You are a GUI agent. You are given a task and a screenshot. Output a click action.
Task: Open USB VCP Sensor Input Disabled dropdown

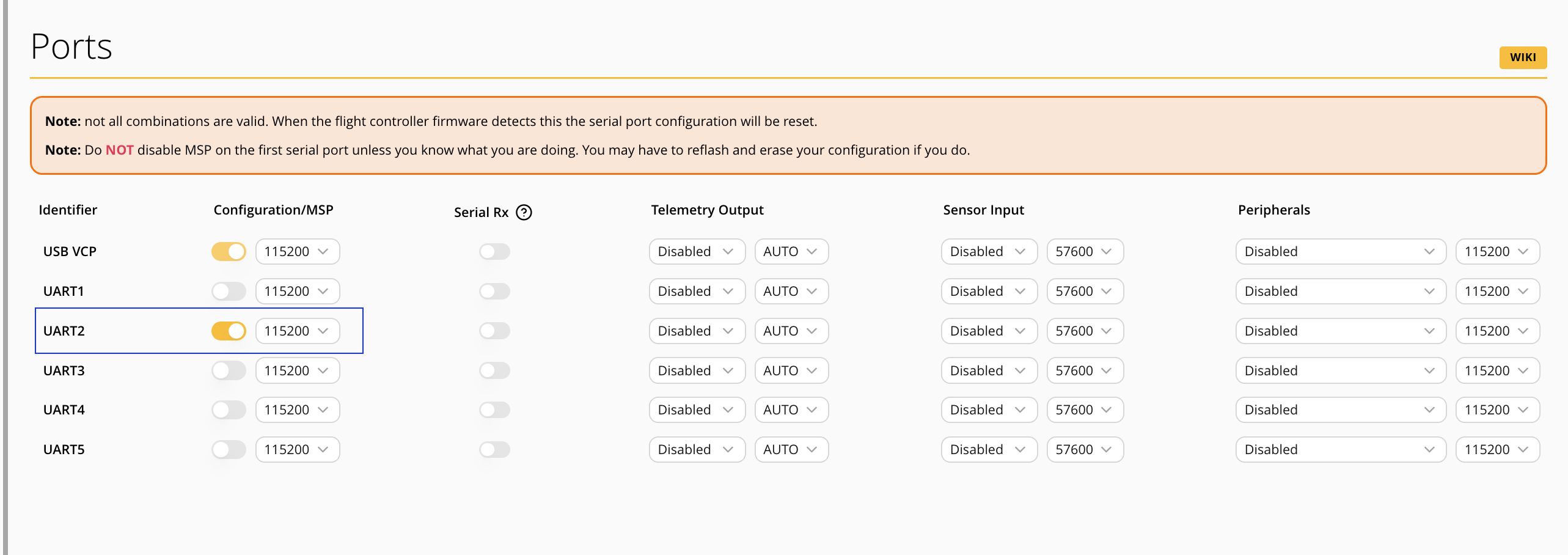[x=989, y=251]
